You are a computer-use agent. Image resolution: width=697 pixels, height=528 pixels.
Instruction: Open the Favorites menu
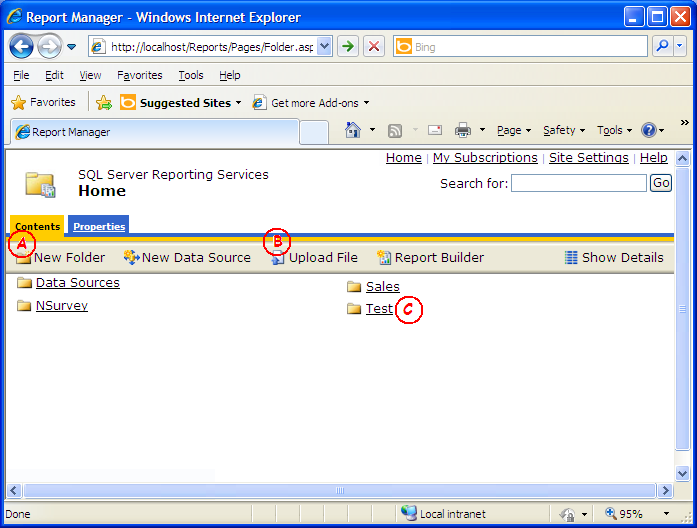140,75
